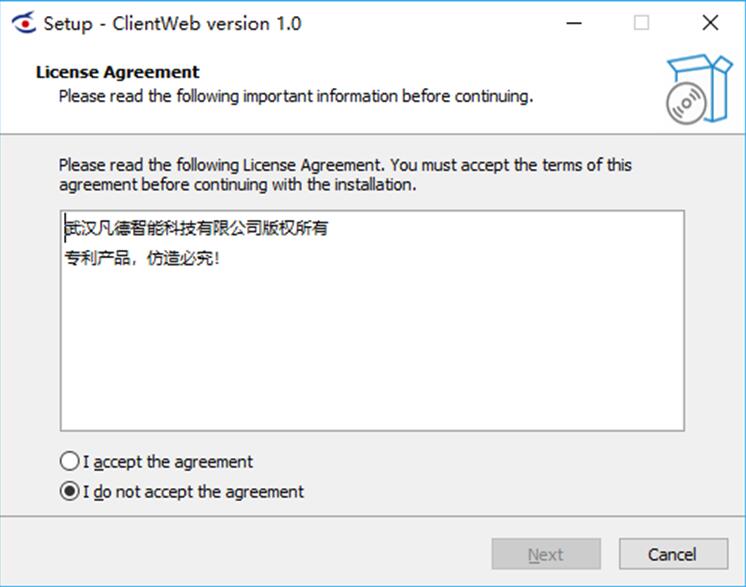Viewport: 746px width, 587px height.
Task: Close the ClientWeb Setup dialog
Action: (x=710, y=23)
